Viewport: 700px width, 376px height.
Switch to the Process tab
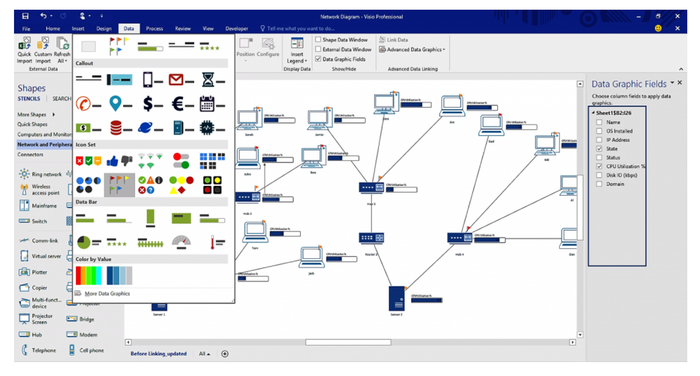(x=154, y=29)
